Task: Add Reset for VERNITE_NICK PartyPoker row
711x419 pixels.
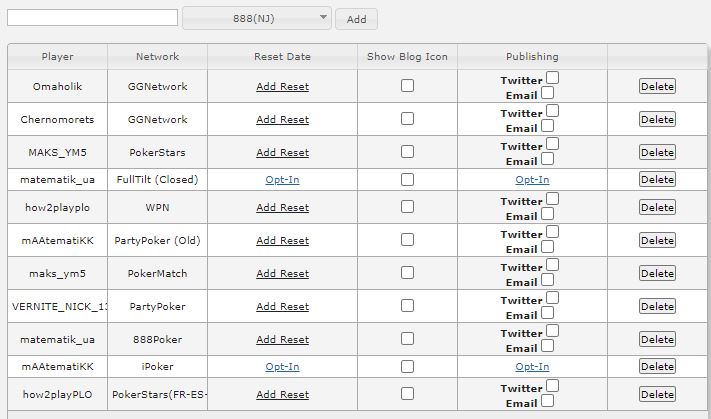Action: (282, 306)
